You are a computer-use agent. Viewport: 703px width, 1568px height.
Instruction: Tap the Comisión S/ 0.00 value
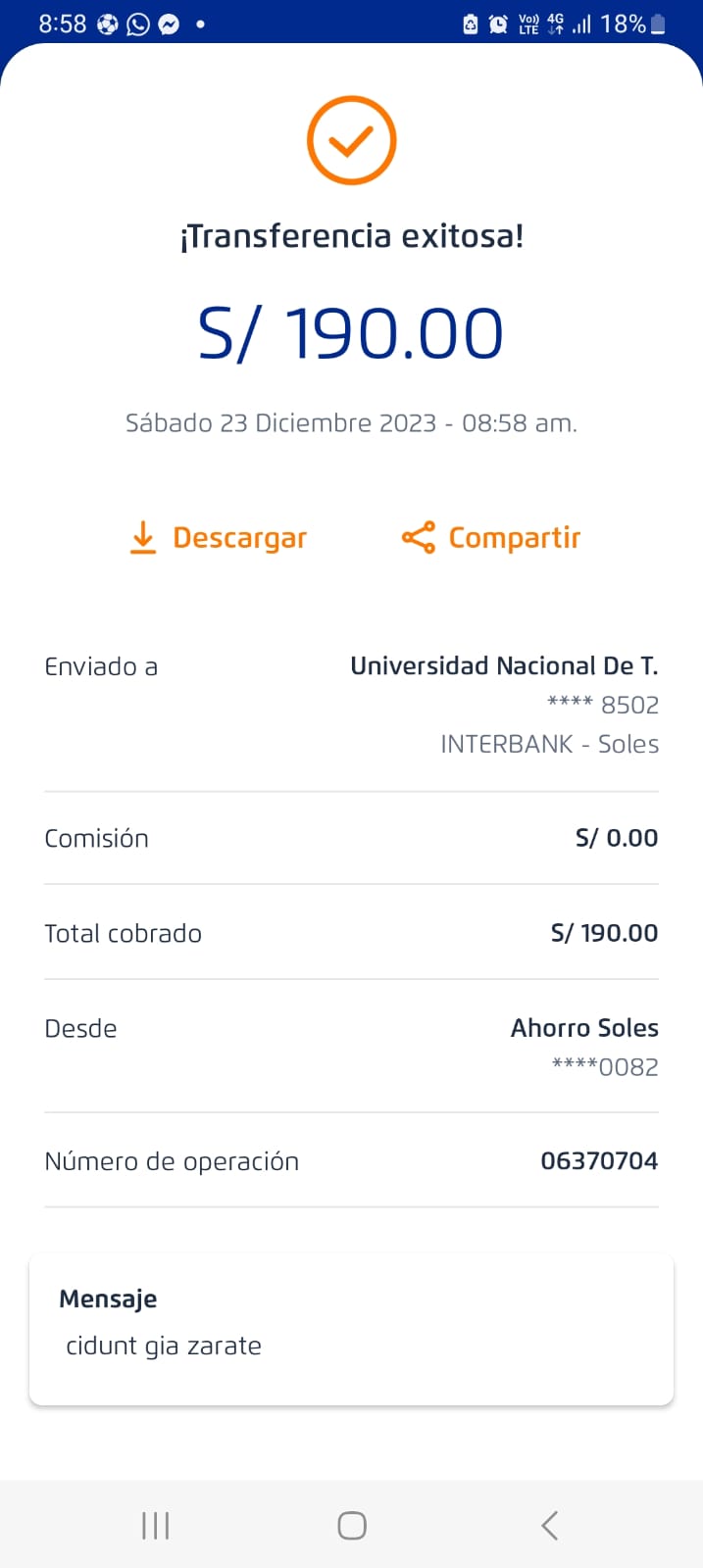point(616,838)
